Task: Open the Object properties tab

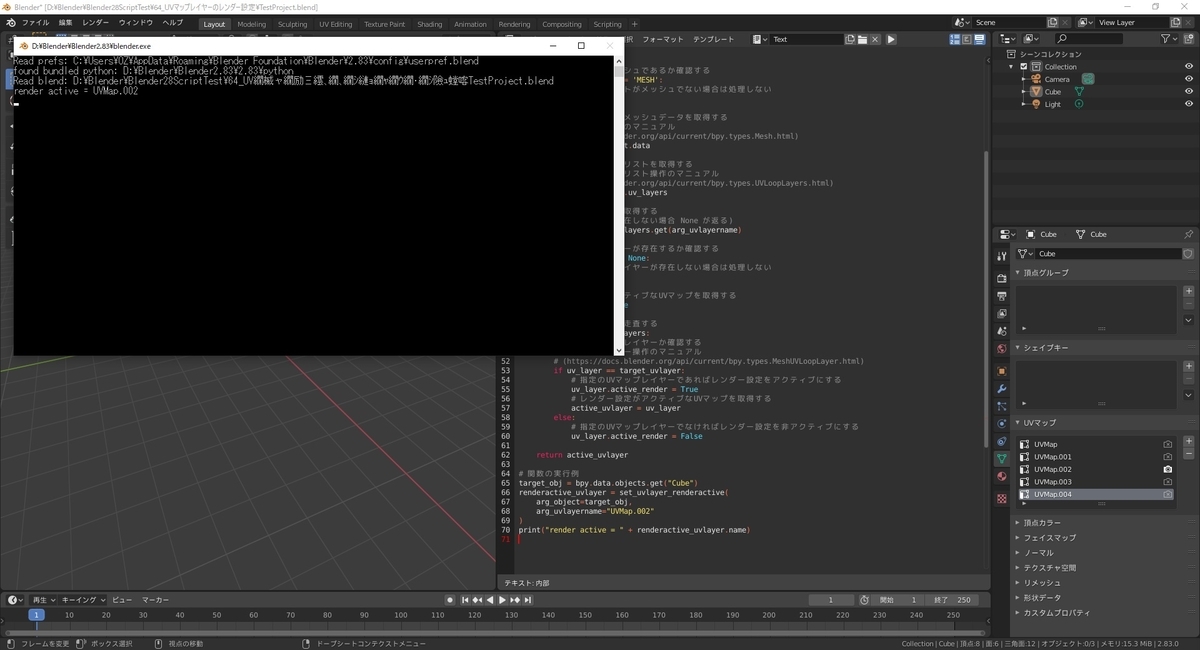Action: [1002, 371]
